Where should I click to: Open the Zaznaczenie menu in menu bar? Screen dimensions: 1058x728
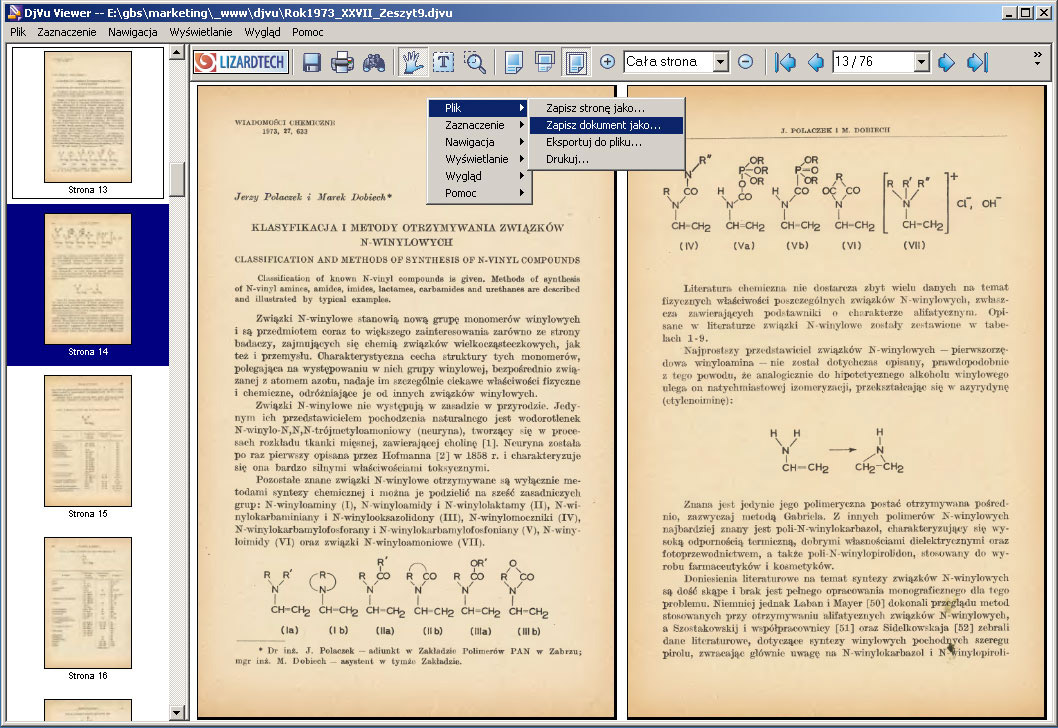(67, 32)
